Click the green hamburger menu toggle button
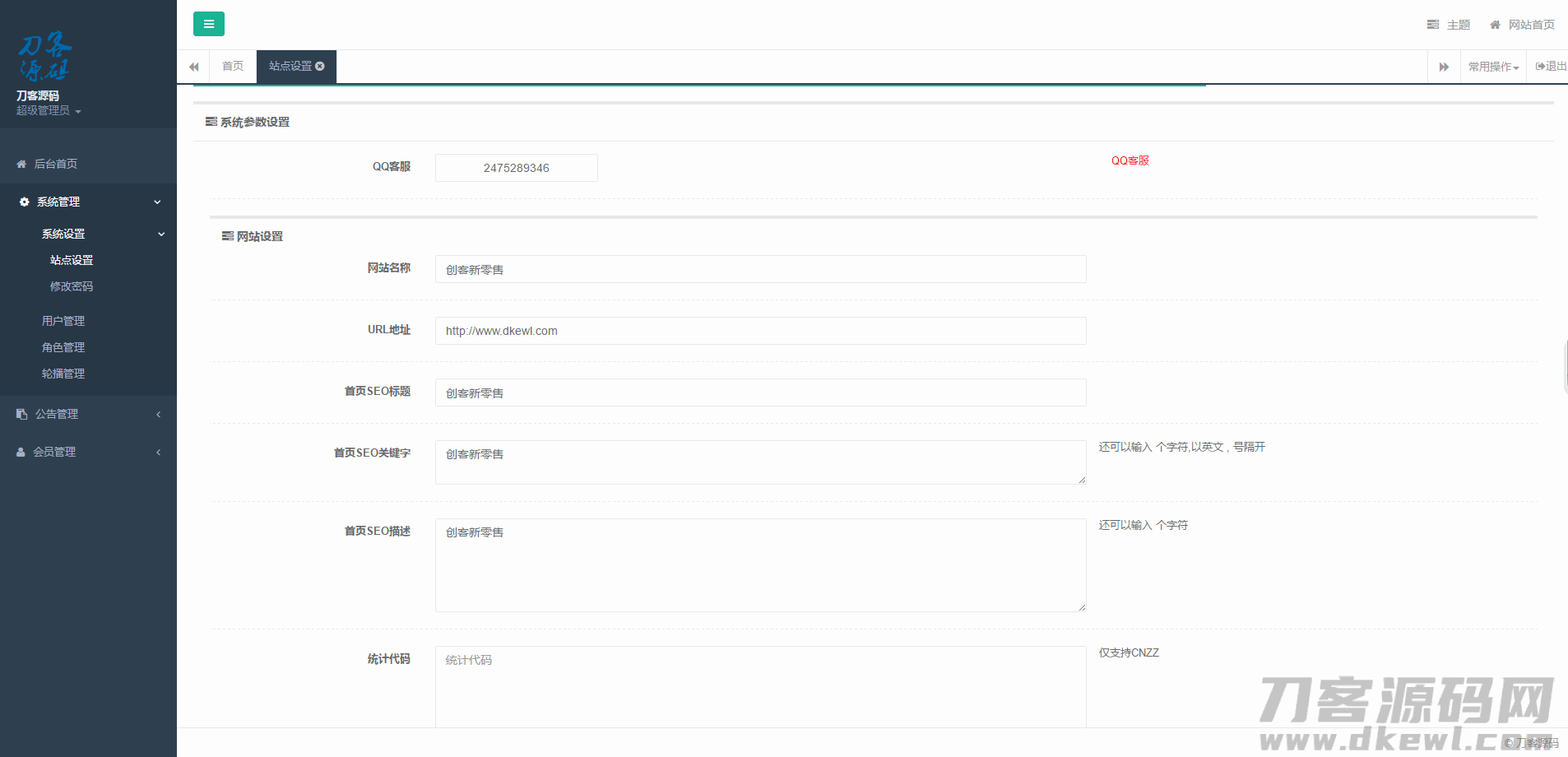The image size is (1568, 757). click(x=208, y=24)
